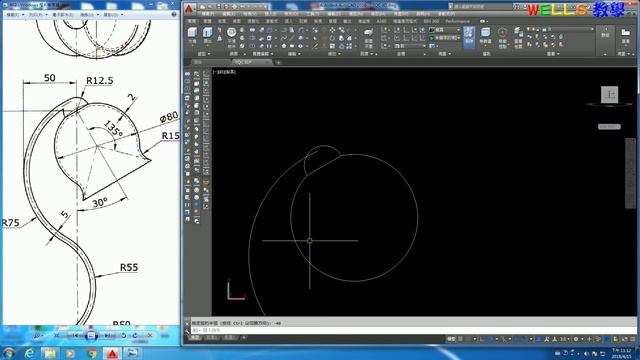Add a new layout with plus button
Screen dimensions: 640x360
point(244,338)
